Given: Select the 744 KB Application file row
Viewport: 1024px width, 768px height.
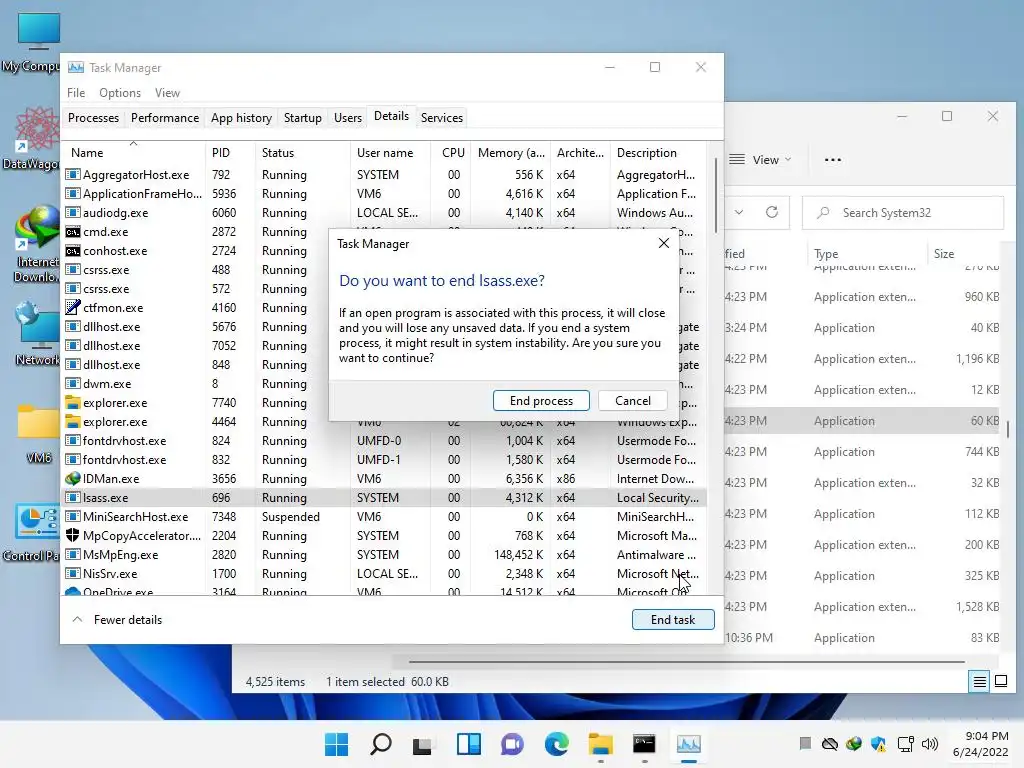Looking at the screenshot, I should coord(862,451).
